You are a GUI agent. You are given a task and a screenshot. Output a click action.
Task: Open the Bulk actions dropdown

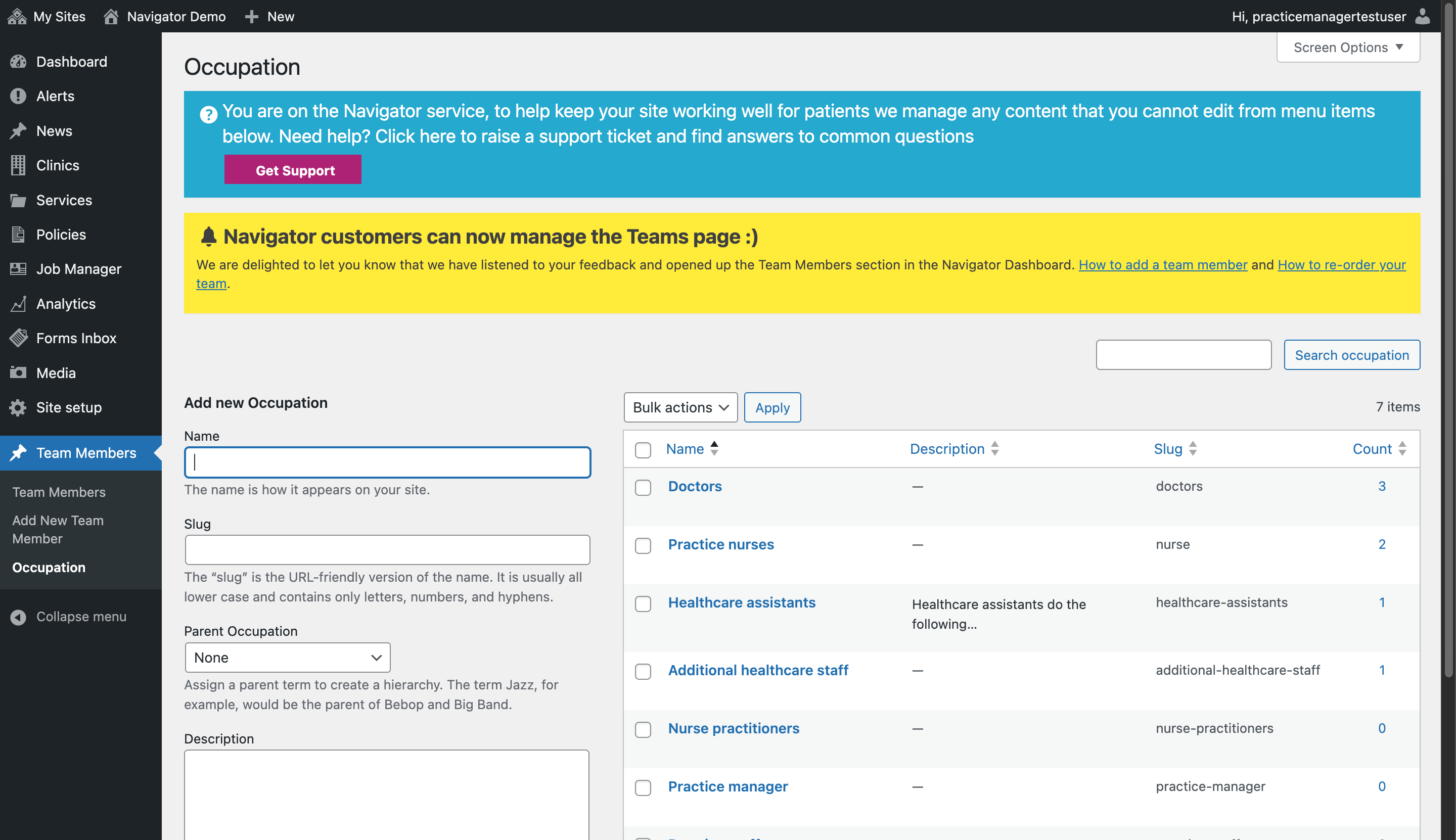tap(680, 407)
